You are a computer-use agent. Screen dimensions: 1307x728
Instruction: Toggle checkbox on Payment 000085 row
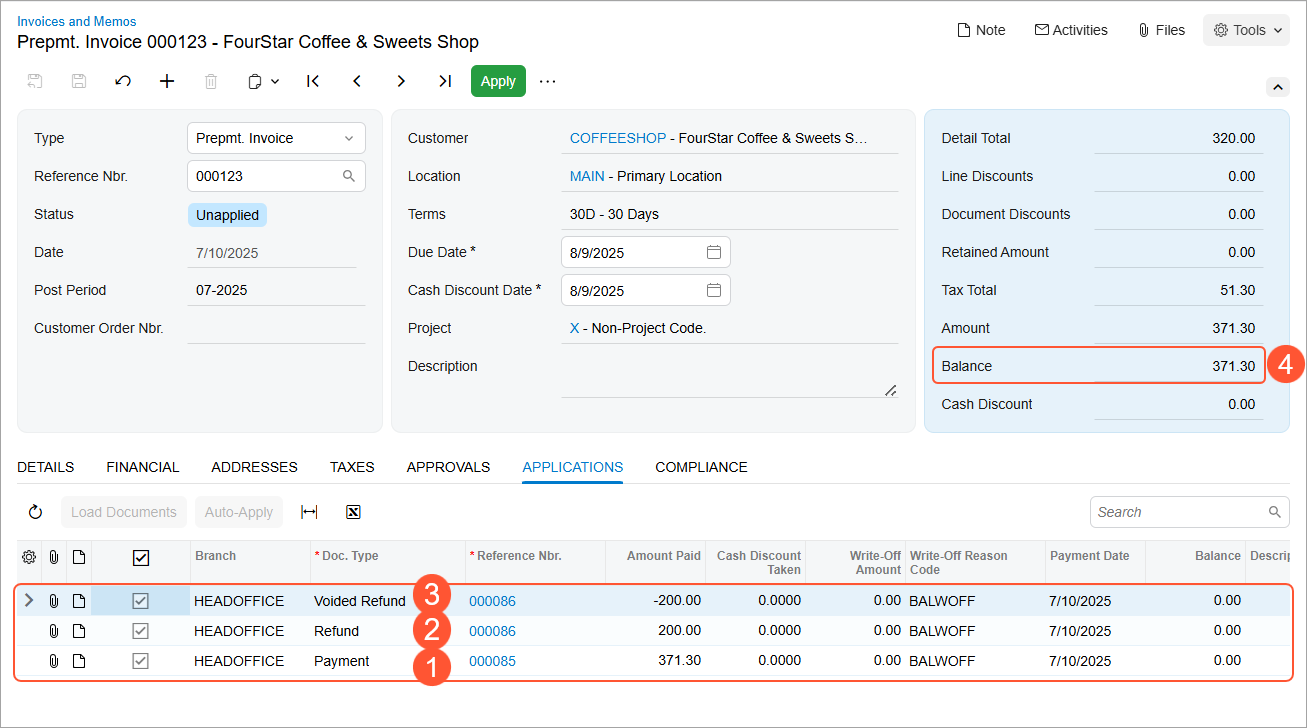click(x=141, y=661)
